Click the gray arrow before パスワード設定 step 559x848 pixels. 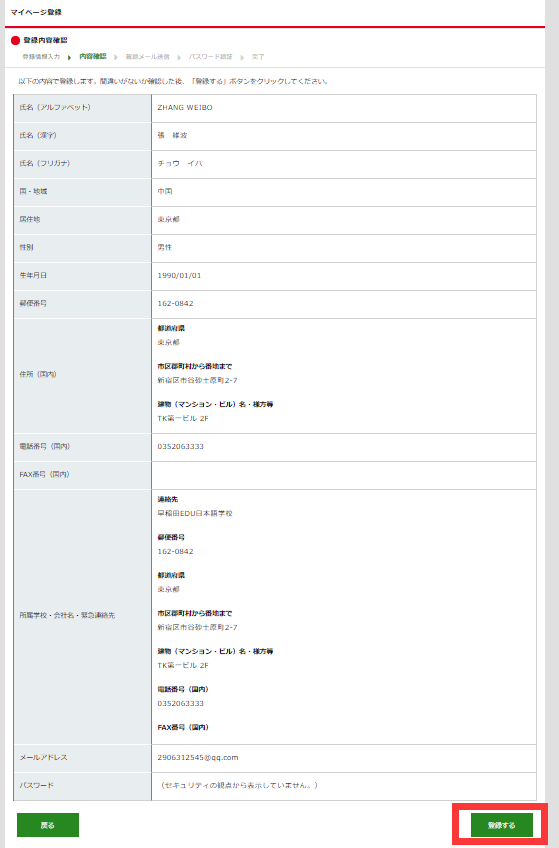(179, 57)
